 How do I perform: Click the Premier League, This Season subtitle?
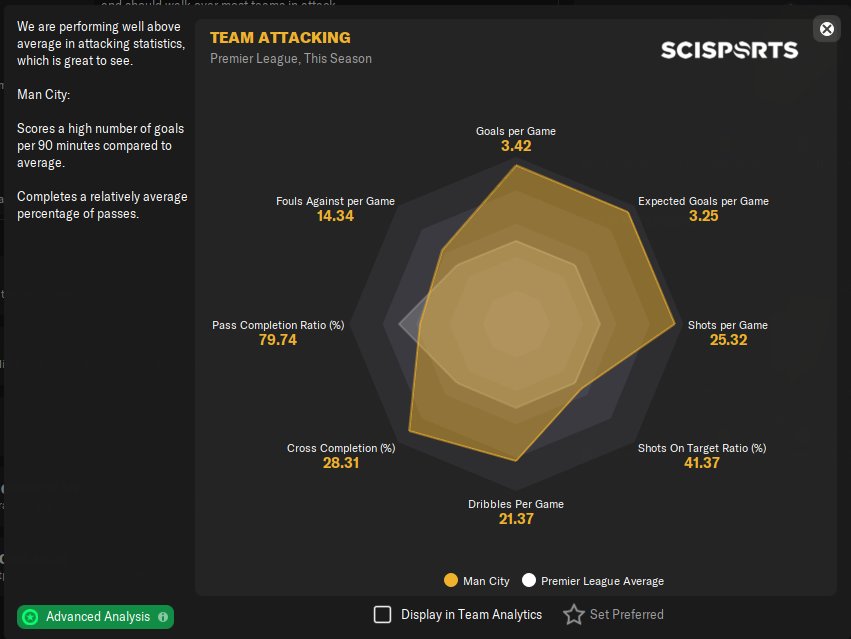click(291, 59)
